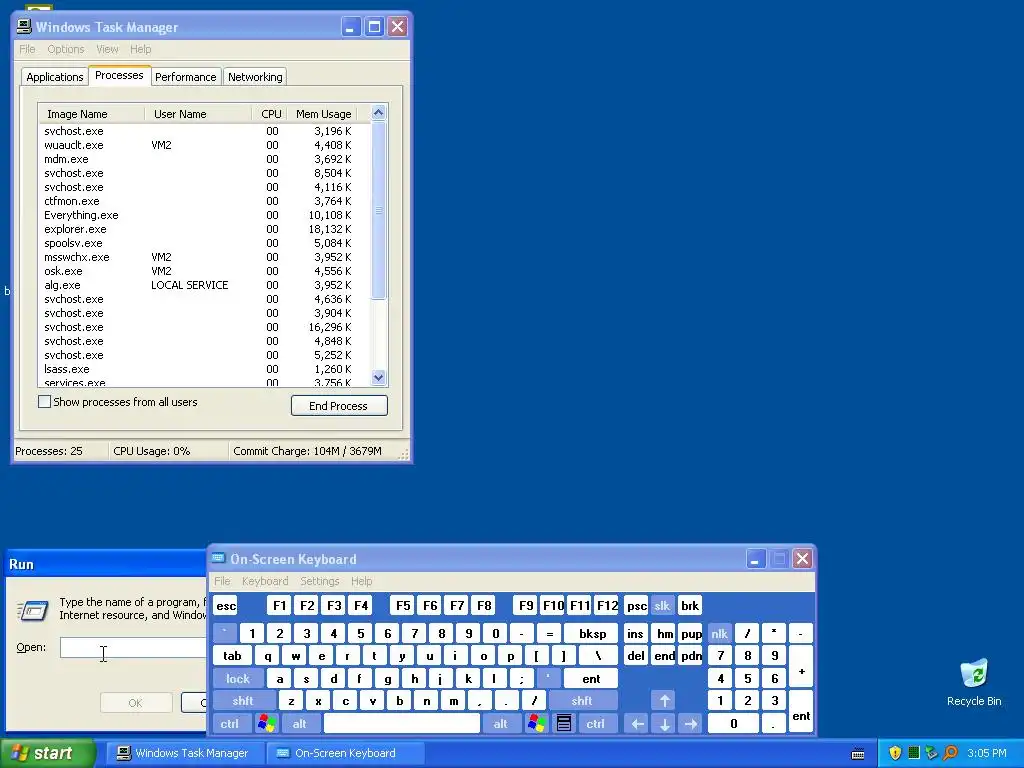Sort processes by Mem Usage column header
The height and width of the screenshot is (768, 1024).
pyautogui.click(x=323, y=114)
